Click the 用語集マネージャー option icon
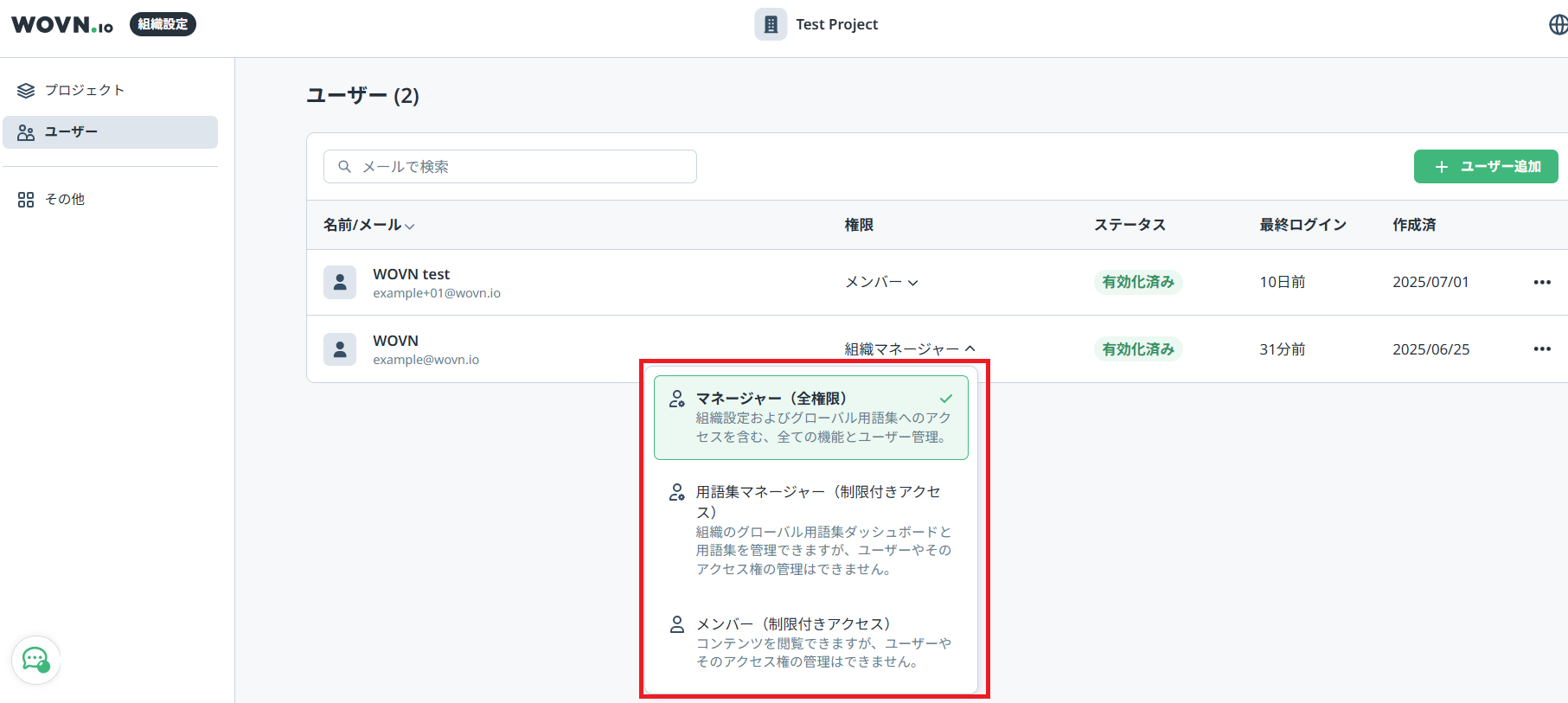 coord(677,492)
